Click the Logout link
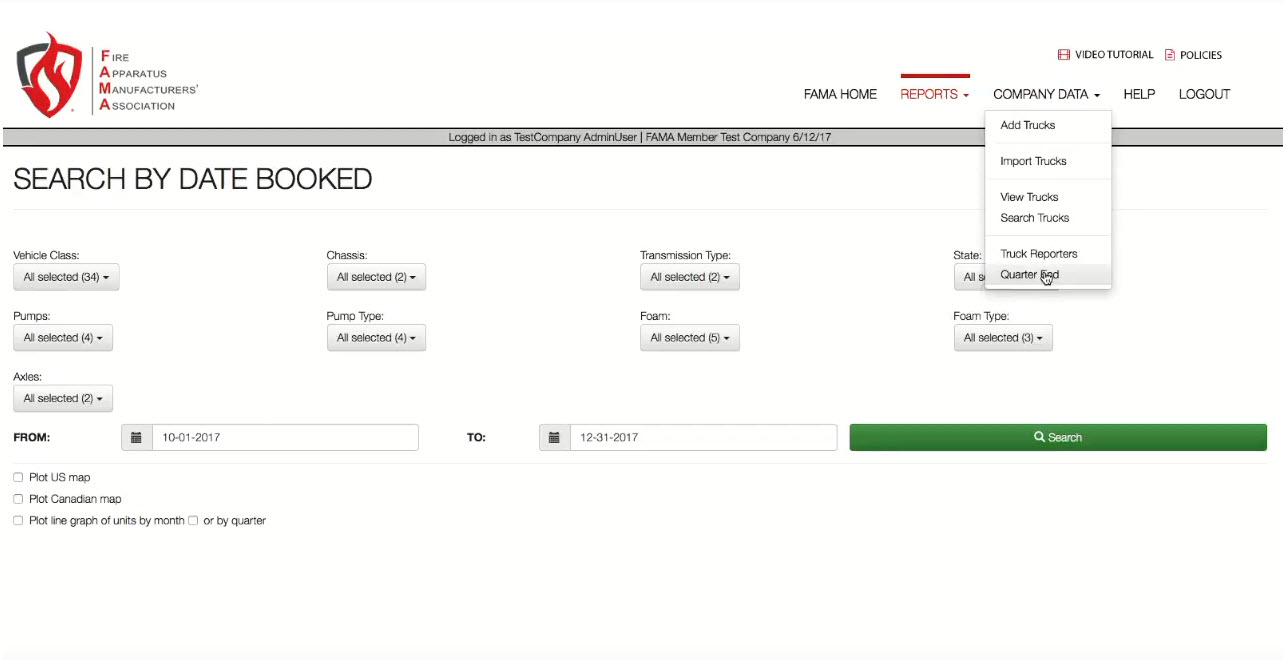The width and height of the screenshot is (1284, 660). click(1204, 94)
